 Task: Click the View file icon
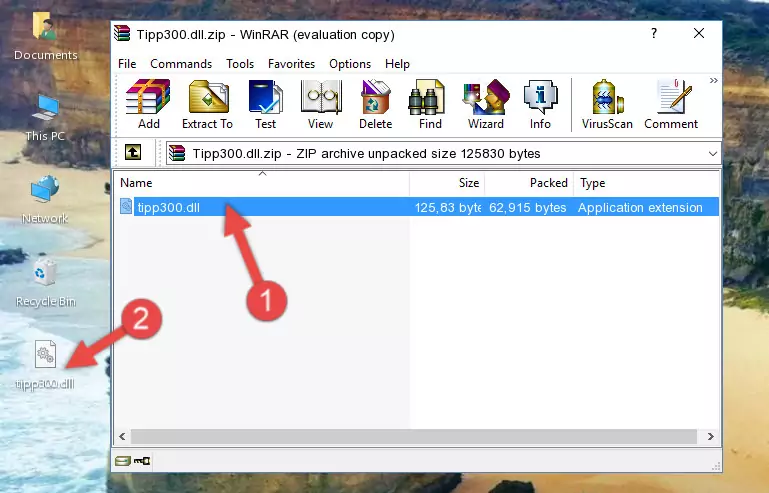coord(321,104)
